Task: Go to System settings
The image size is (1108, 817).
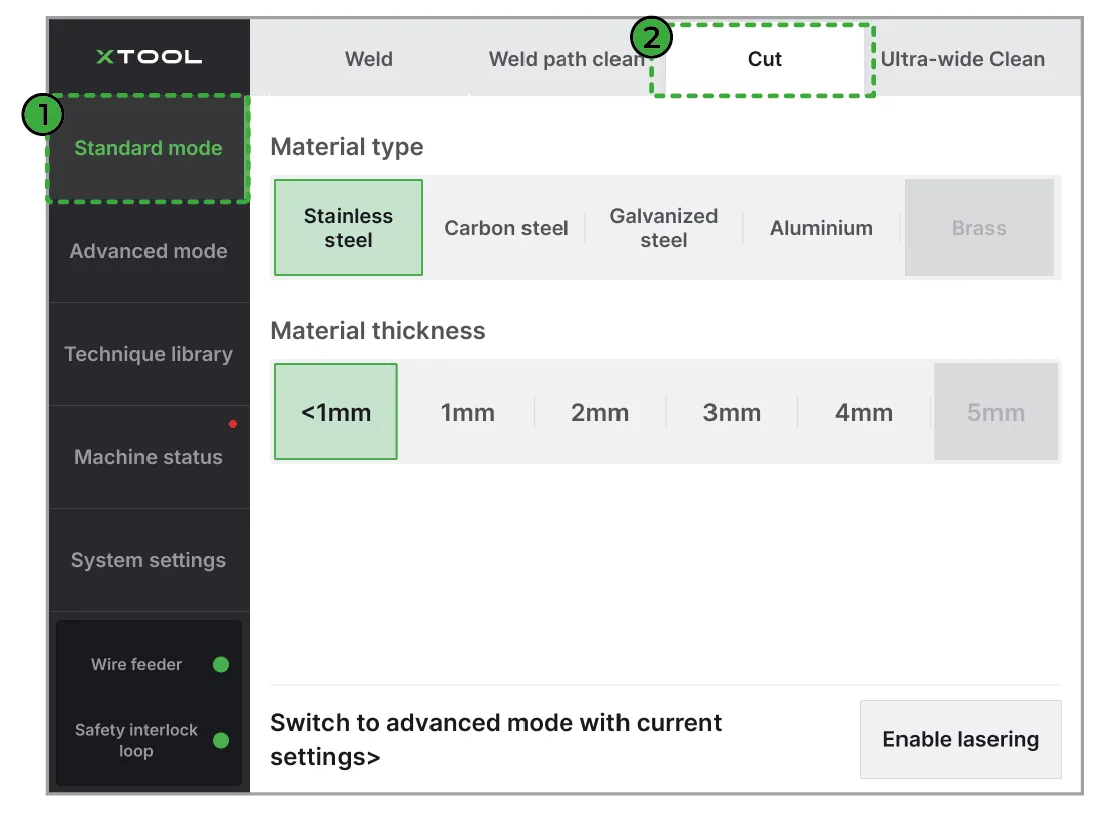Action: [148, 560]
